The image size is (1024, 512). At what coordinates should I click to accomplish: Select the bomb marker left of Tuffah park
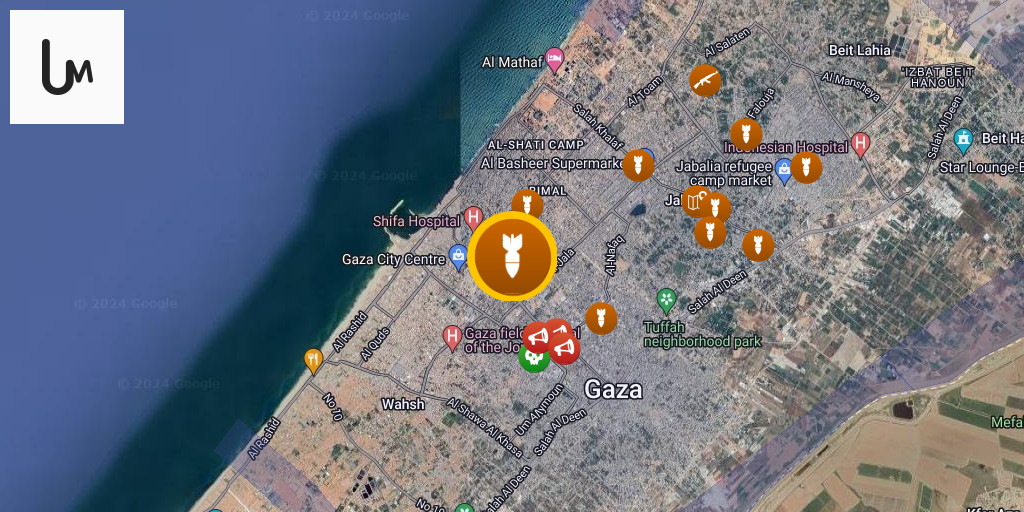tap(601, 319)
